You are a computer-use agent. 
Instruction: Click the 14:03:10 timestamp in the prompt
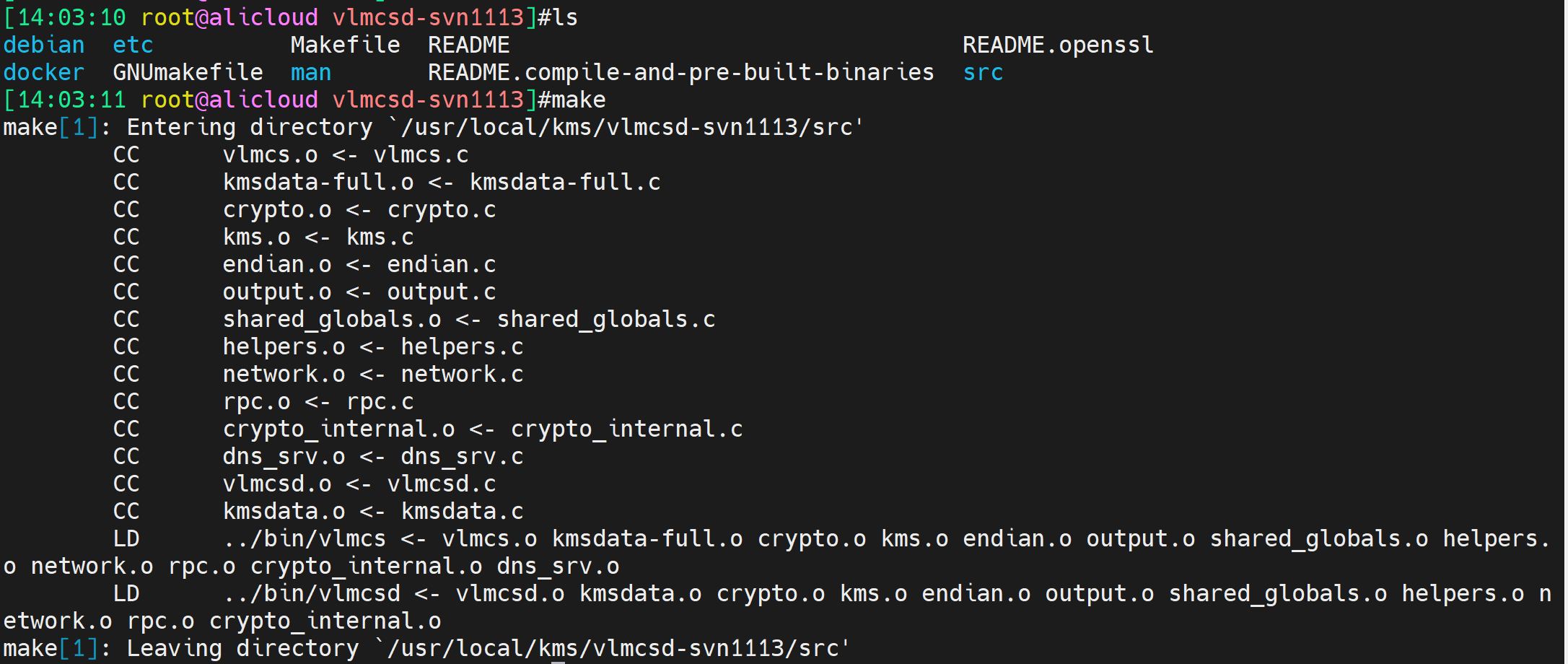71,18
